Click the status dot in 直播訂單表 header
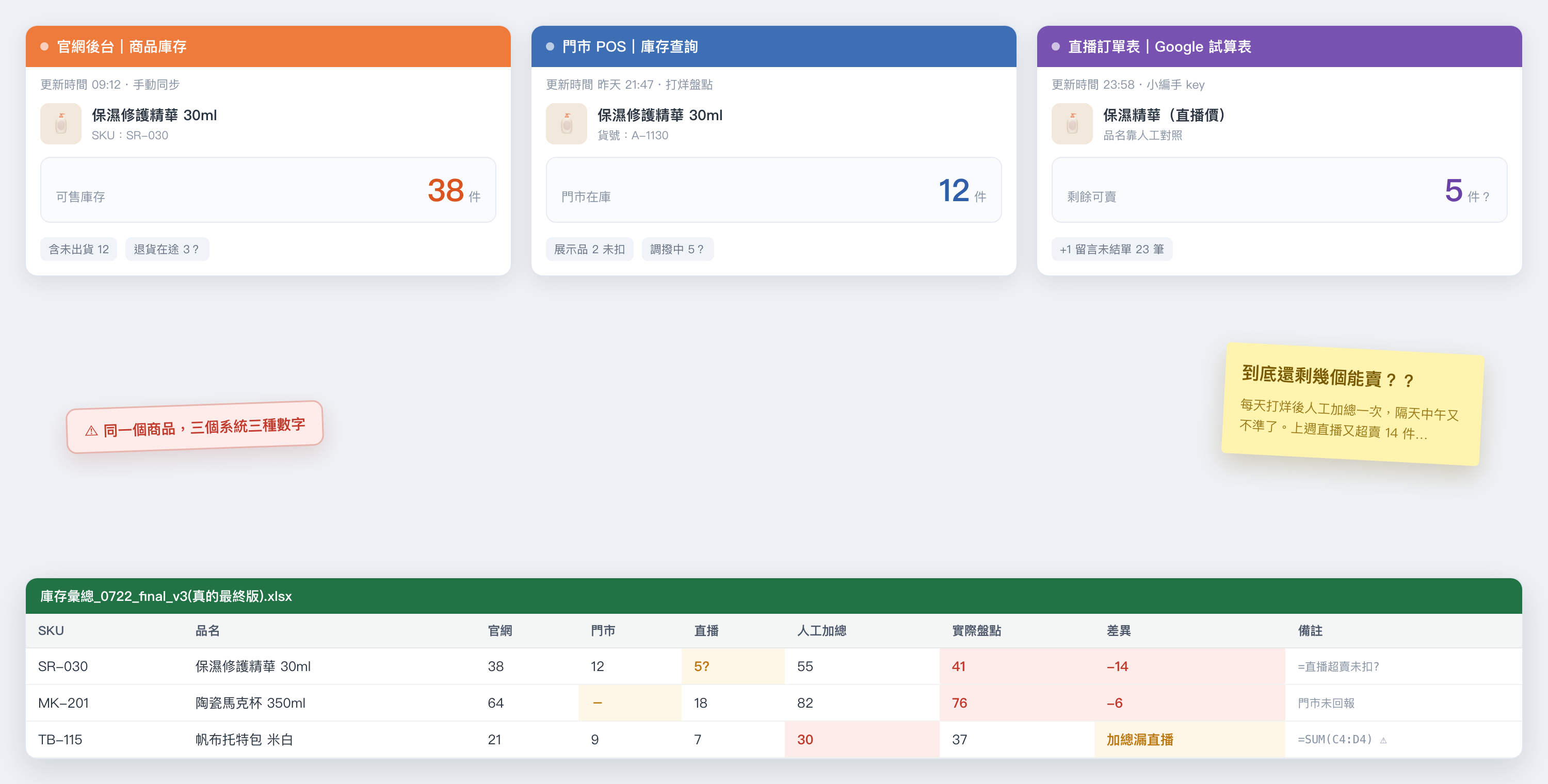Image resolution: width=1548 pixels, height=784 pixels. (1056, 46)
